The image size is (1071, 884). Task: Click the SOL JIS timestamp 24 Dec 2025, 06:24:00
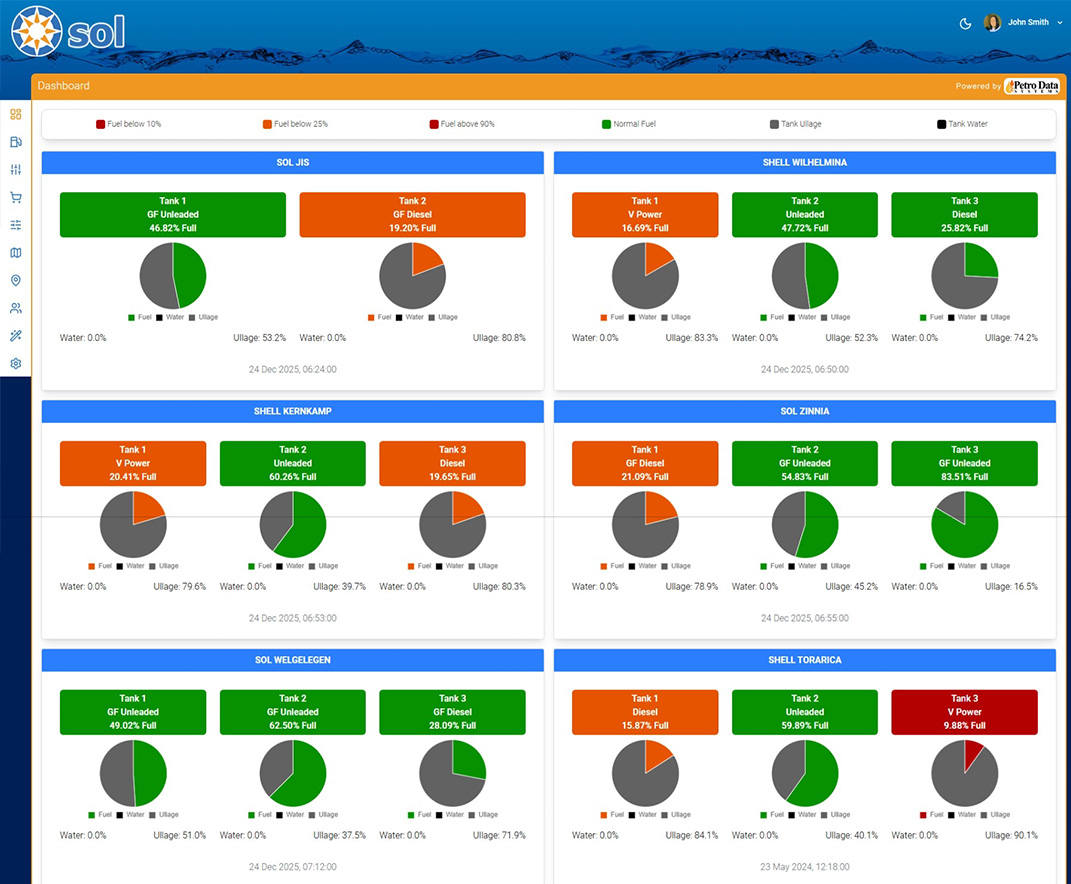click(292, 370)
